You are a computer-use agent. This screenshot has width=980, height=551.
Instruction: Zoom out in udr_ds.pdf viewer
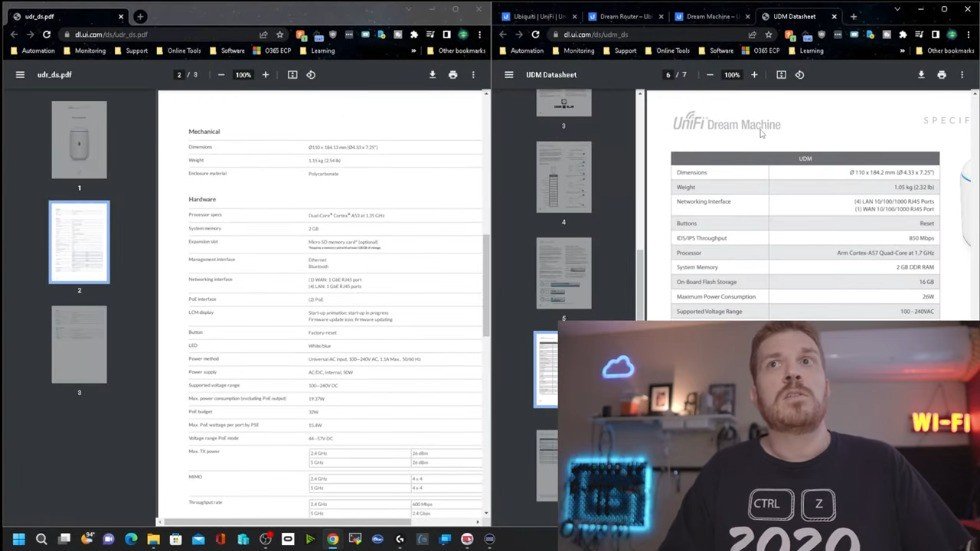(x=221, y=75)
